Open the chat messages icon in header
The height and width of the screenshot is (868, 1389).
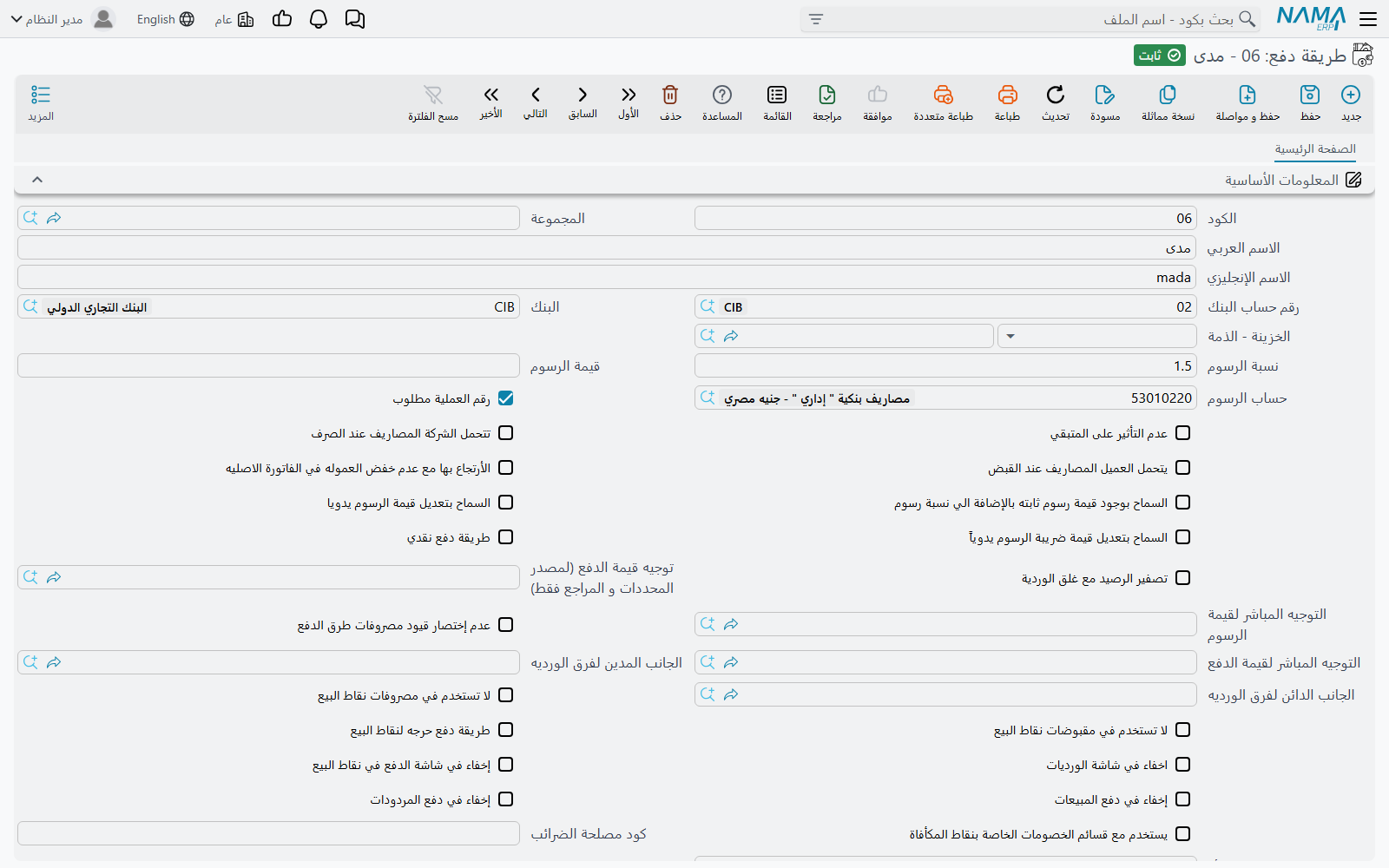[x=355, y=19]
